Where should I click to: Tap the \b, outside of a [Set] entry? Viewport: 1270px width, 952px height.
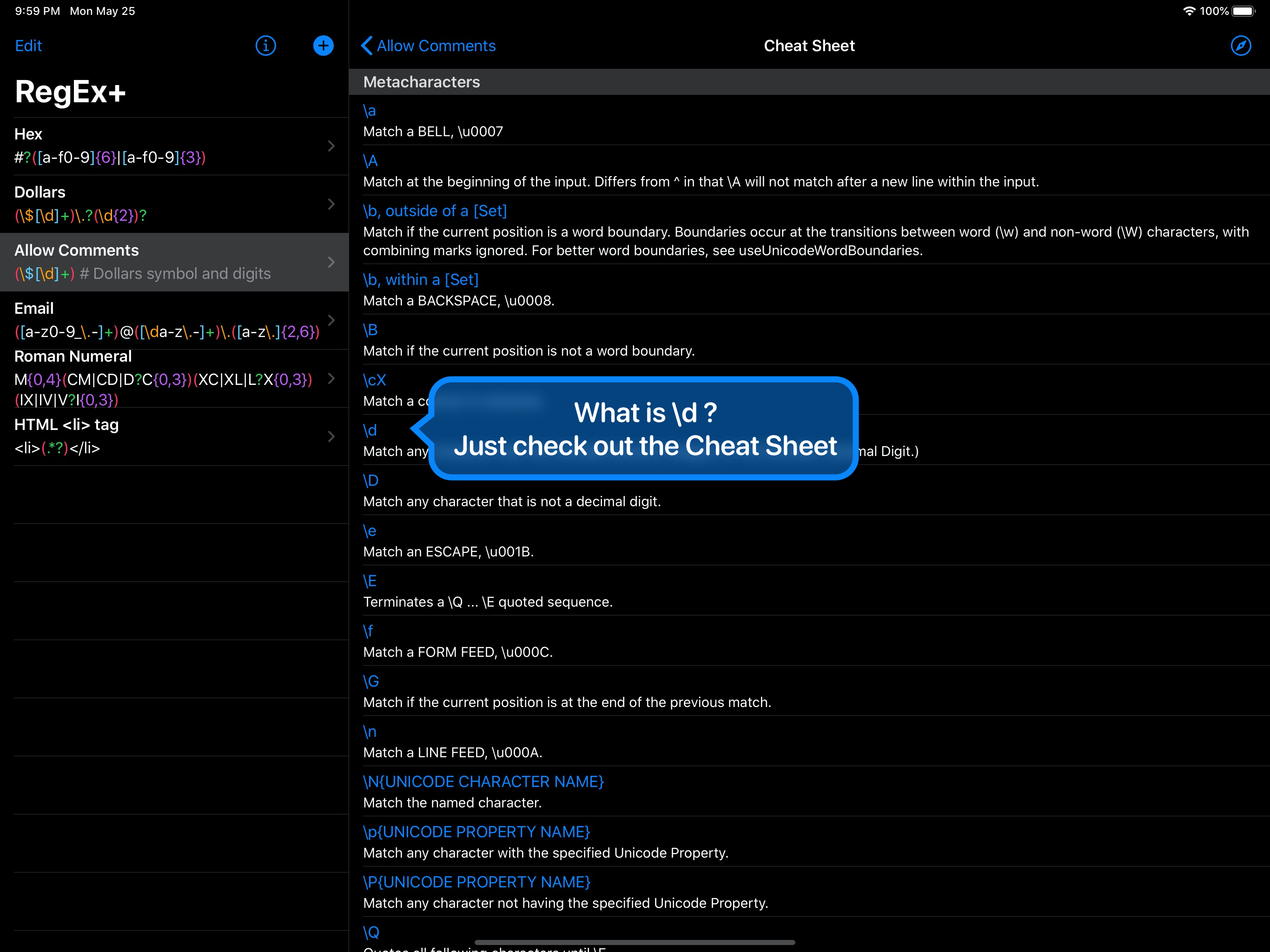click(x=435, y=211)
